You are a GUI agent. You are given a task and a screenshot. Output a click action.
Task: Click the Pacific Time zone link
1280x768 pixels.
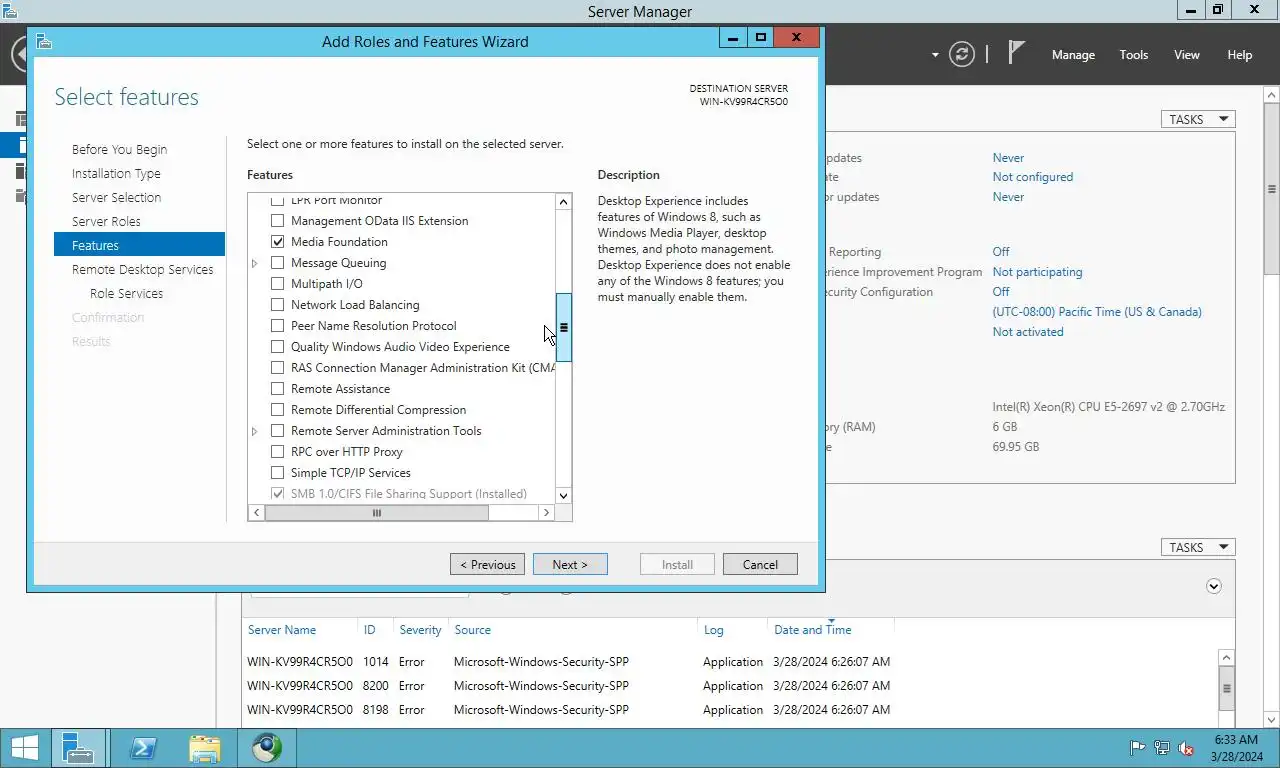pyautogui.click(x=1097, y=312)
